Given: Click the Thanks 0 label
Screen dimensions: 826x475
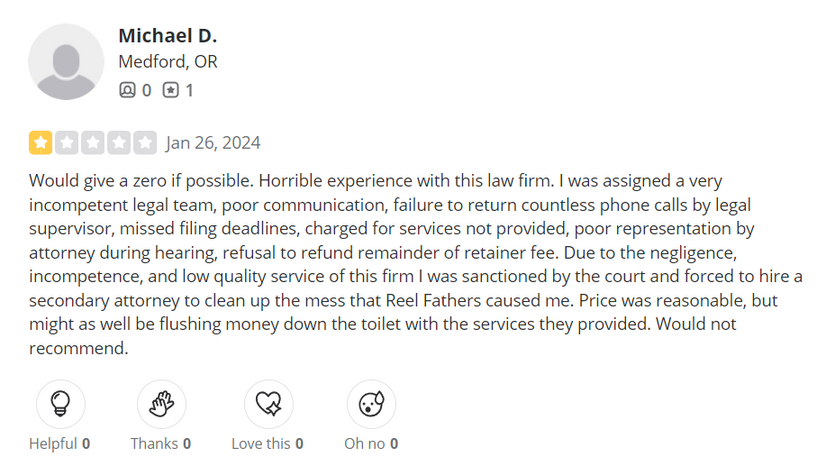Looking at the screenshot, I should [161, 444].
